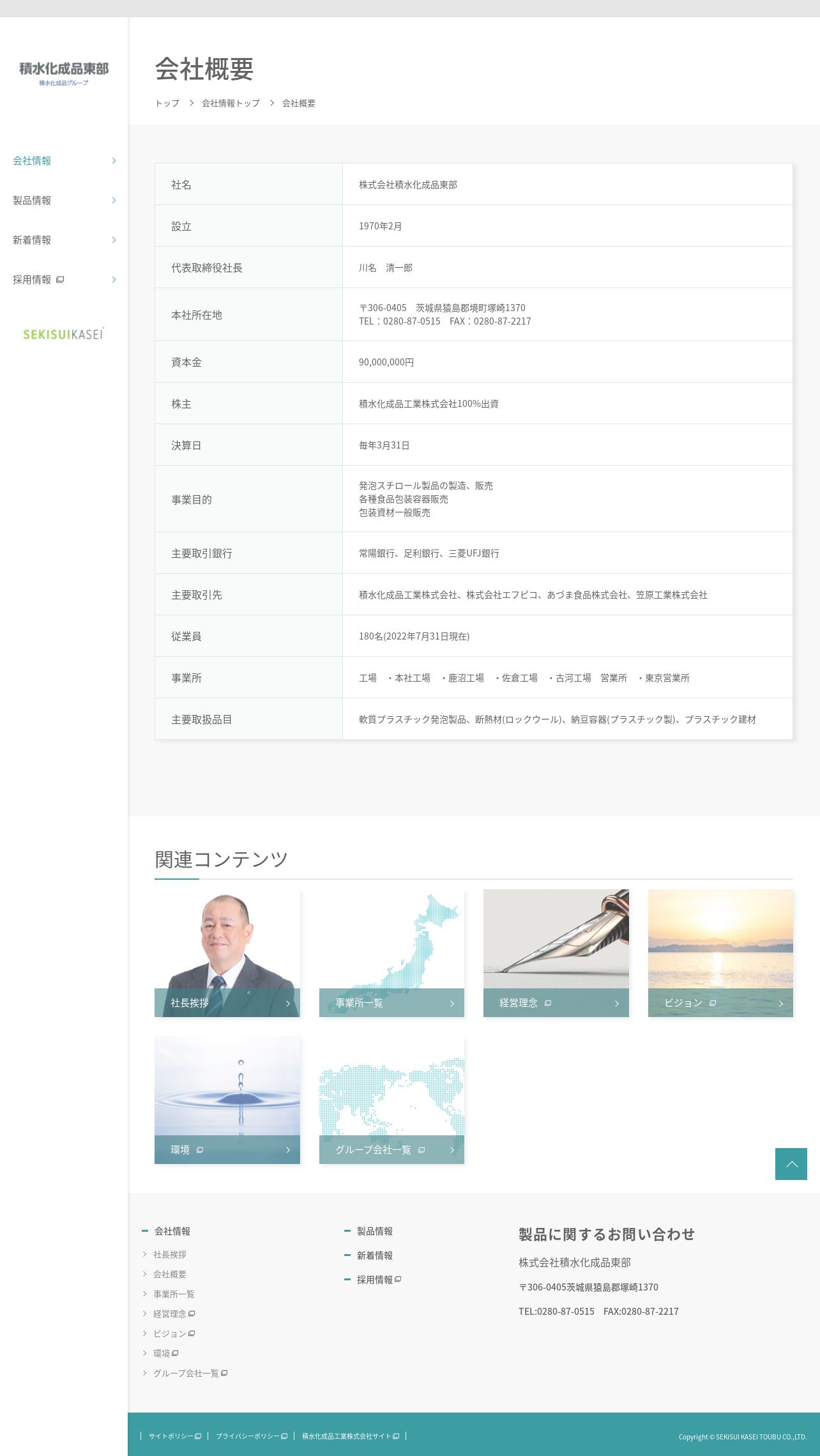Click the external-link icon beside sidebar 採用情報
This screenshot has width=820, height=1456.
[60, 280]
